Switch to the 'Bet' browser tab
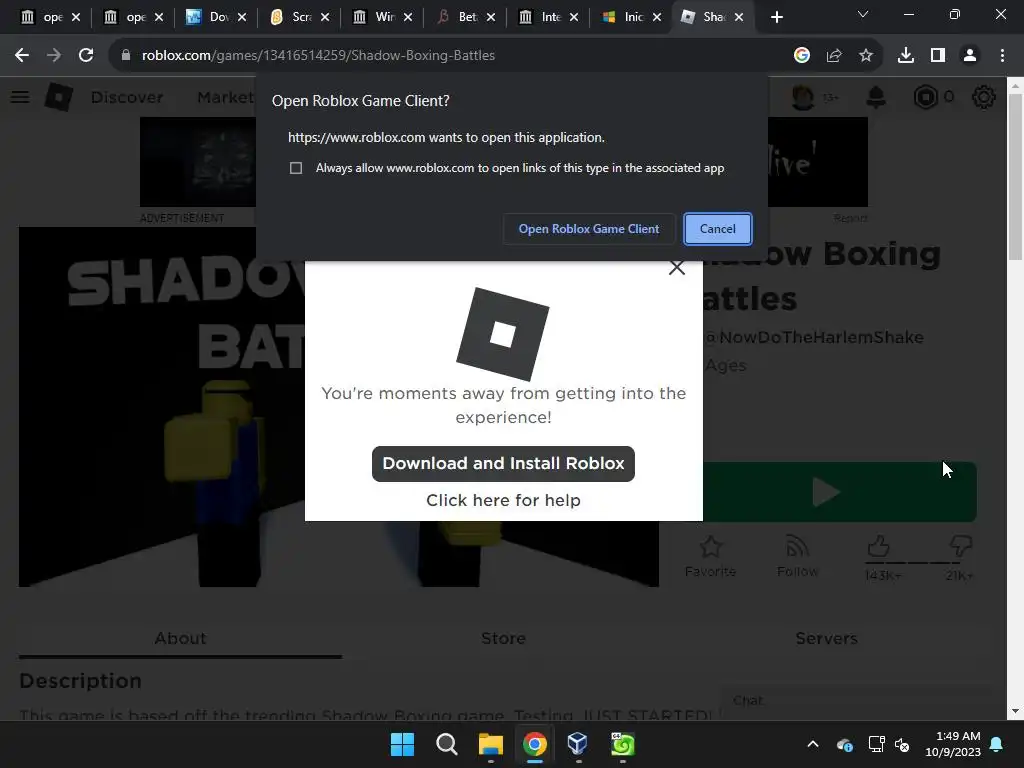1024x768 pixels. click(x=467, y=17)
